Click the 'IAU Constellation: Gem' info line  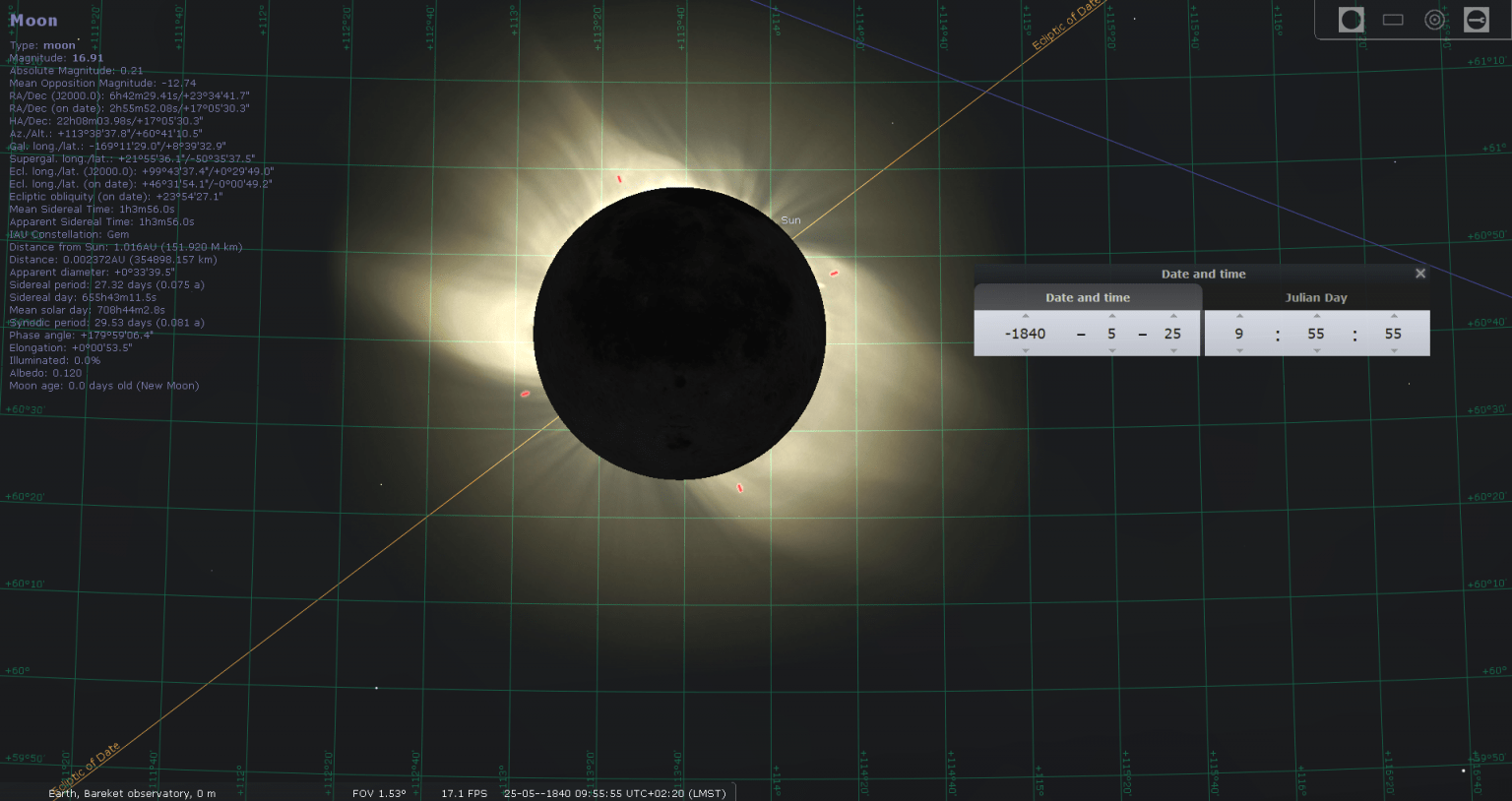click(x=69, y=234)
